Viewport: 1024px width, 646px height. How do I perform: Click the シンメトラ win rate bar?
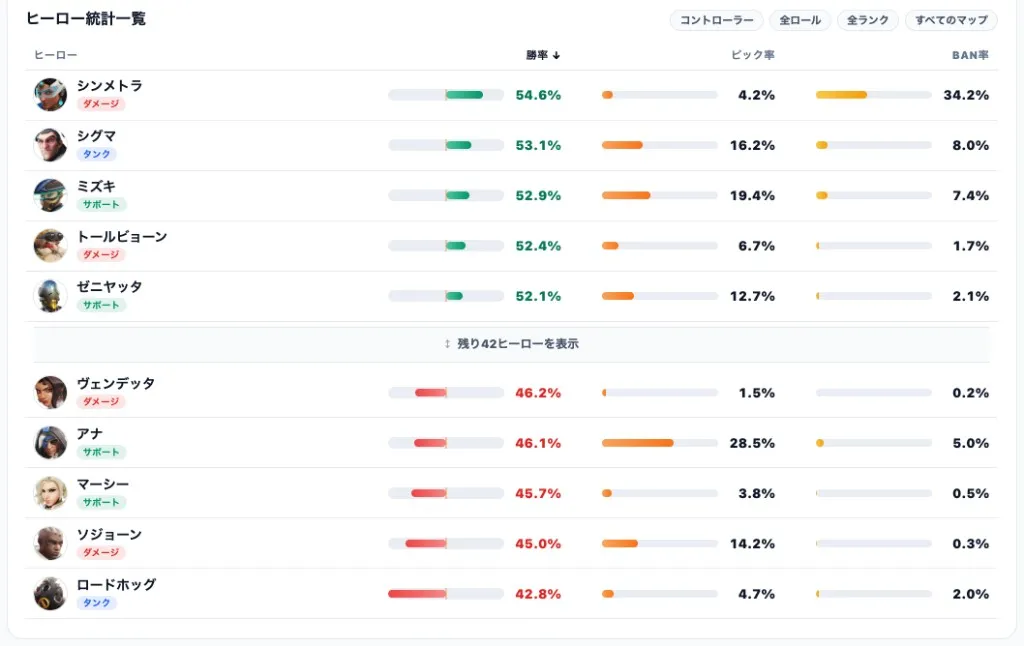(446, 95)
